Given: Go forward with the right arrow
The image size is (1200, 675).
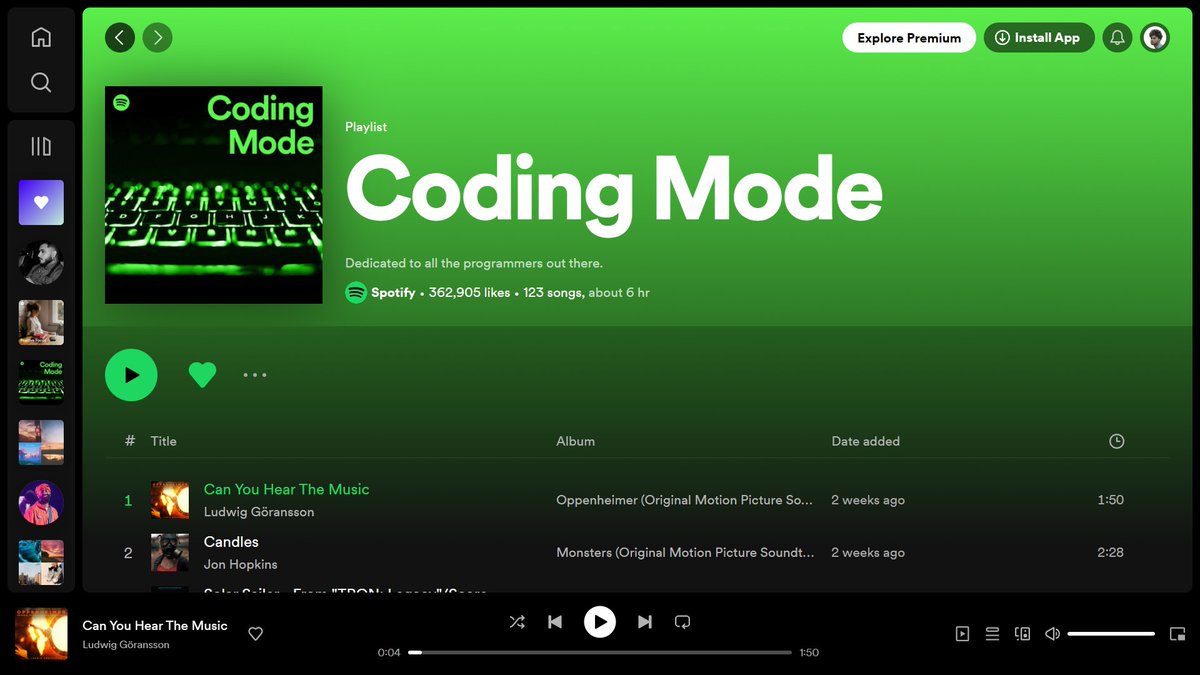Looking at the screenshot, I should [157, 38].
